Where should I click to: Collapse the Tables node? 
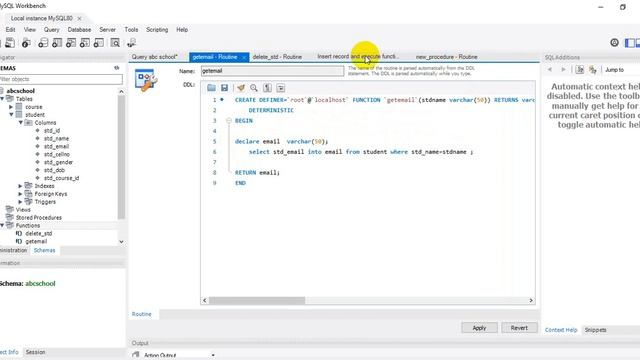[x=2, y=99]
